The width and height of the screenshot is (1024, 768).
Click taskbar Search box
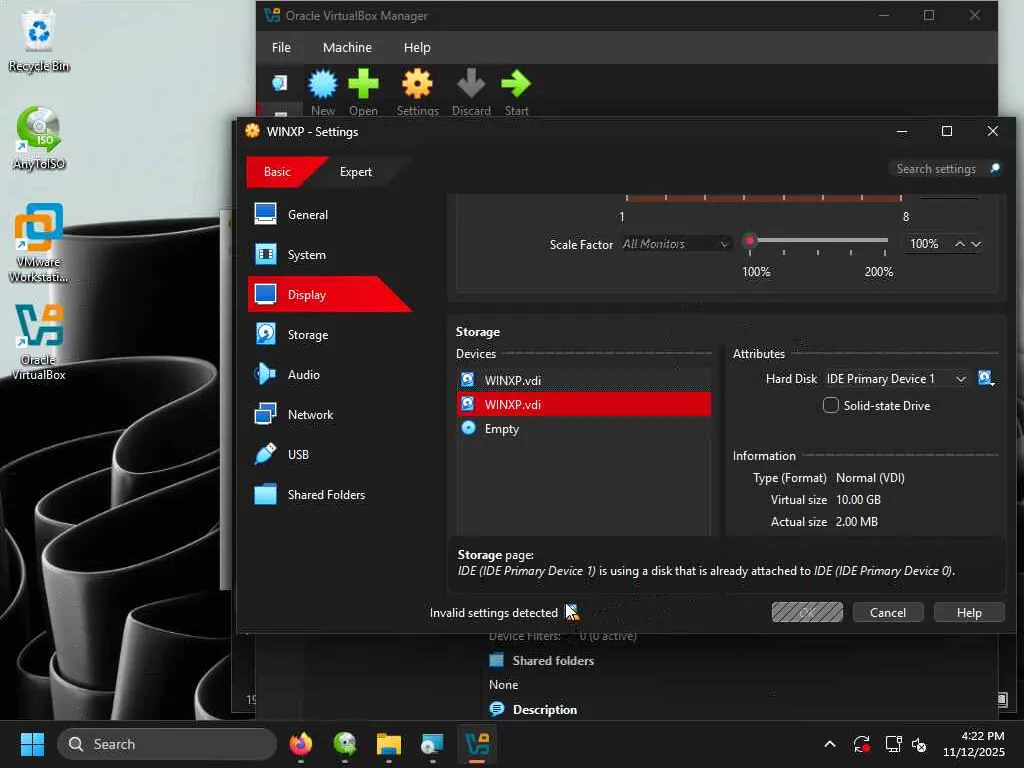coord(167,744)
